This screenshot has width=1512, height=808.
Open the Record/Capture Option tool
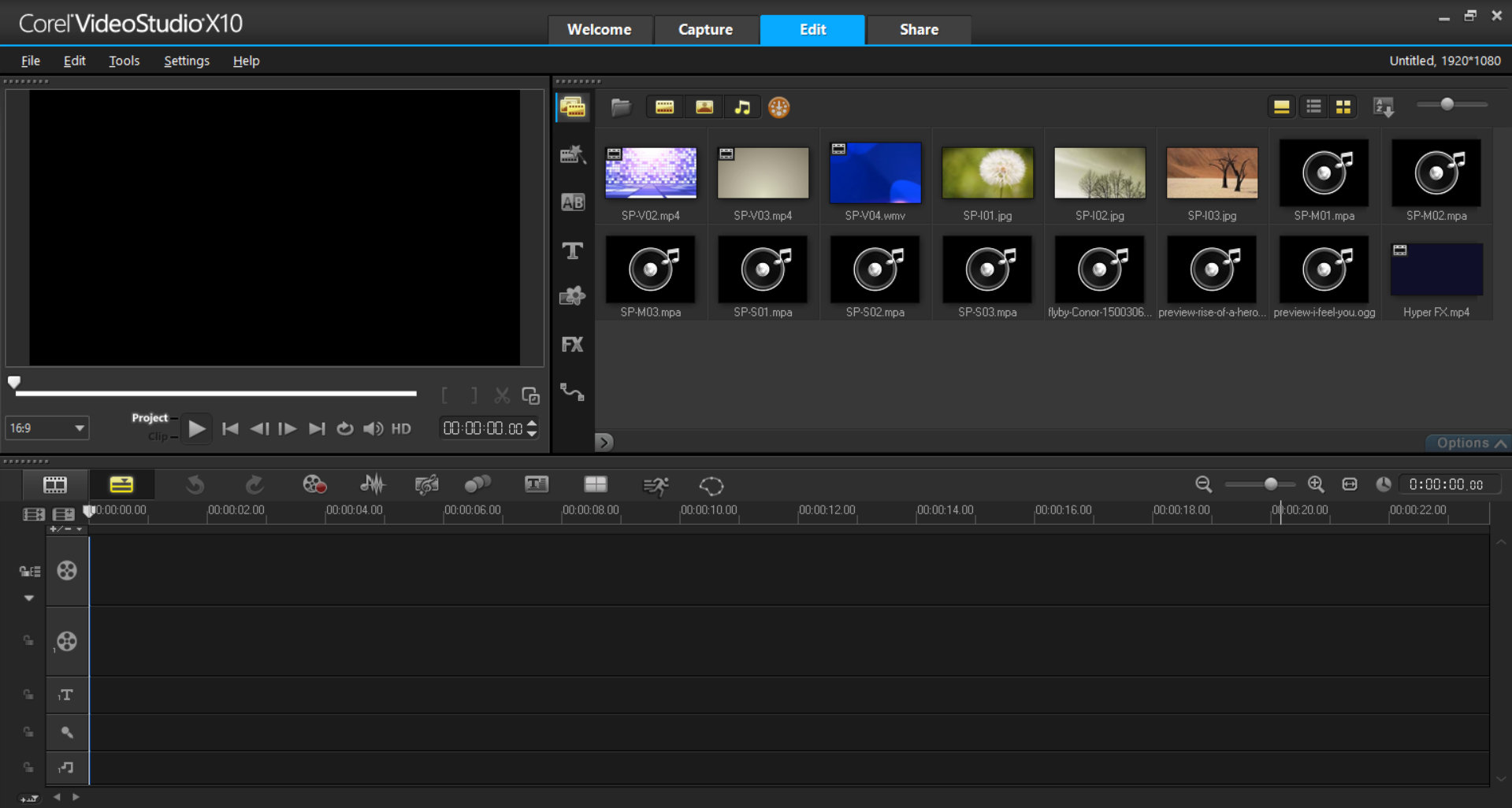pyautogui.click(x=314, y=485)
